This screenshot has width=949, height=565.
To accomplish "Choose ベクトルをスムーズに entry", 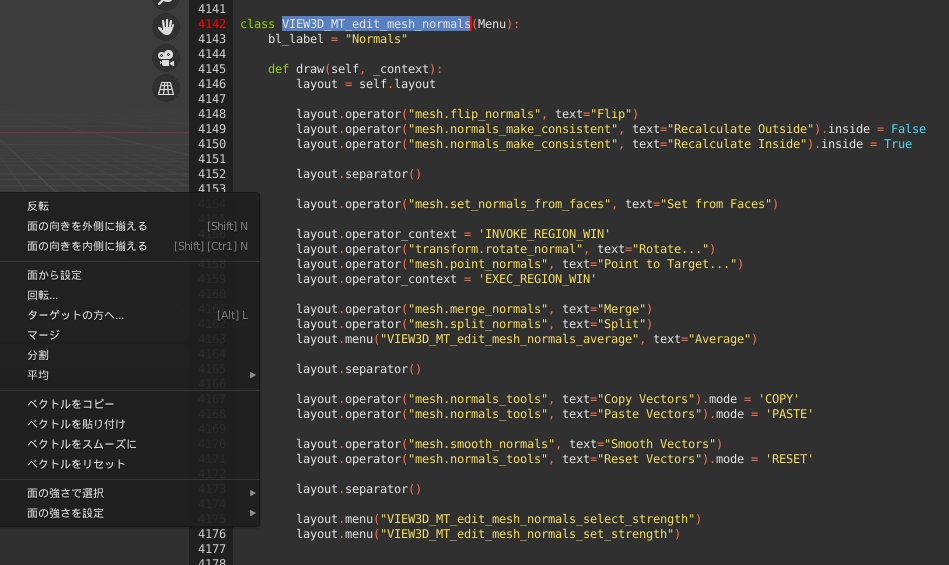I will [x=130, y=444].
